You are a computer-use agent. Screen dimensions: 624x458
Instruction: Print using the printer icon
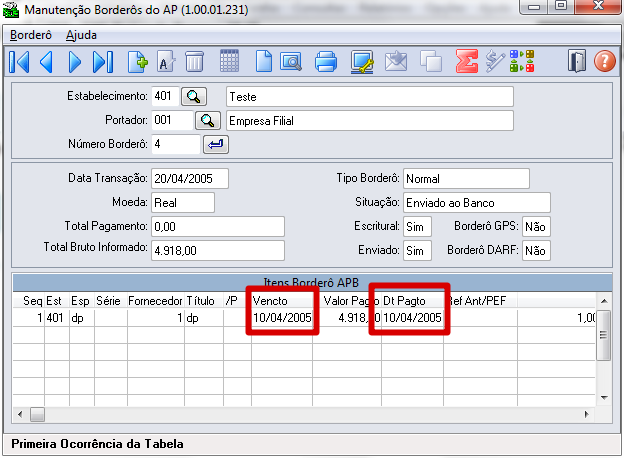coord(326,62)
